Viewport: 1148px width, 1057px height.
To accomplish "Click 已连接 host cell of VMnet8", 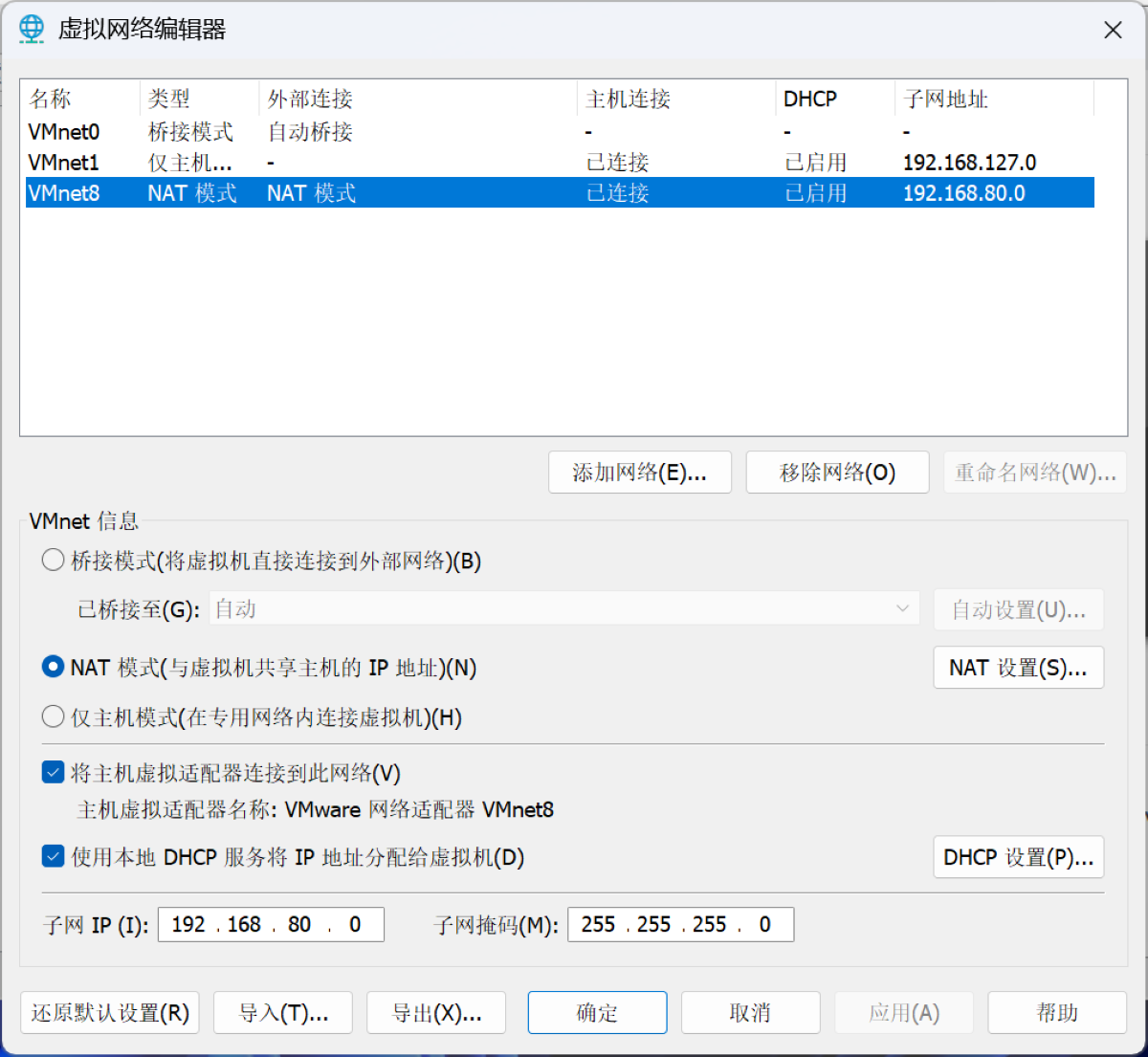I will pyautogui.click(x=617, y=192).
